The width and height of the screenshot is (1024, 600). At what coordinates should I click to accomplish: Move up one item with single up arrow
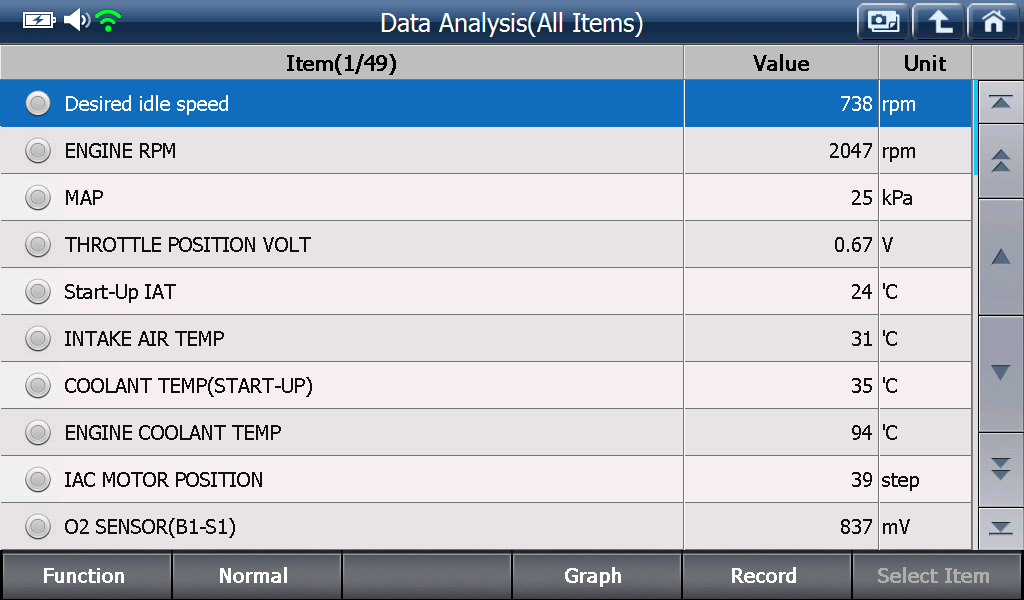(1000, 257)
